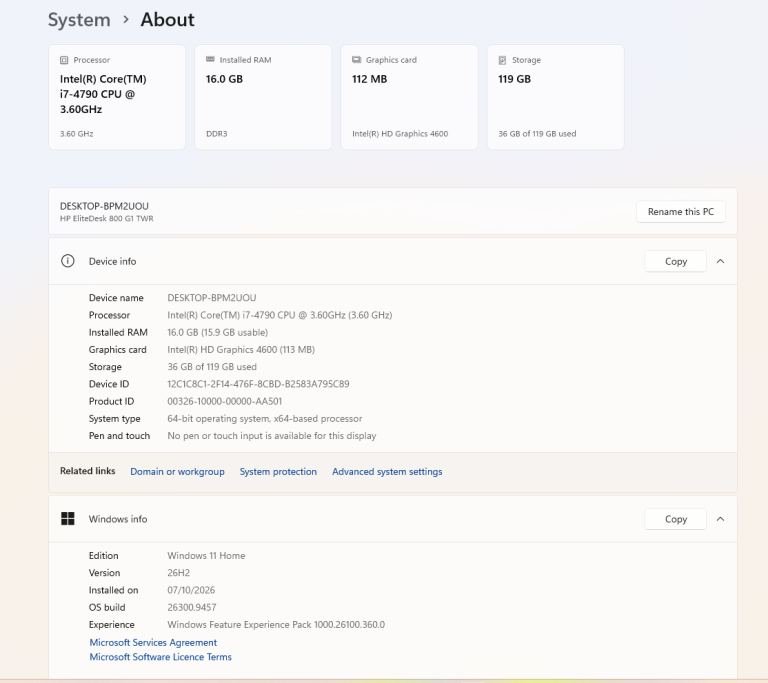
Task: Click Rename this PC button
Action: (680, 212)
